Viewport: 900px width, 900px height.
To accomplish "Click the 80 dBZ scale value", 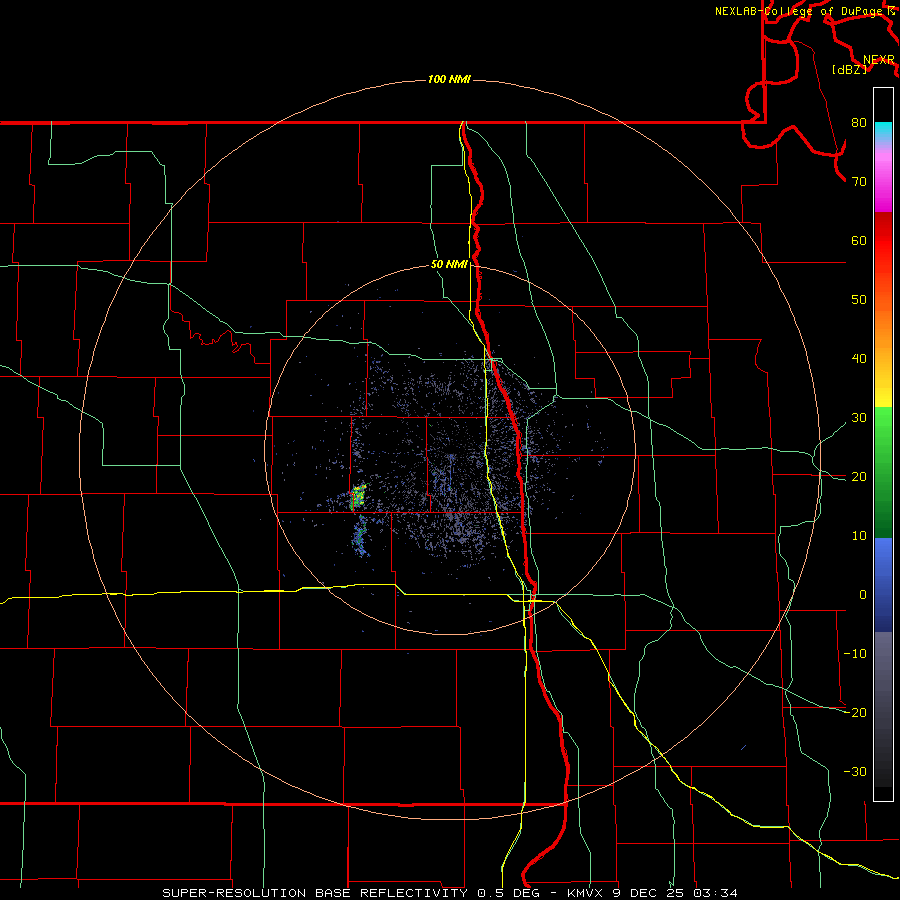I will (859, 123).
